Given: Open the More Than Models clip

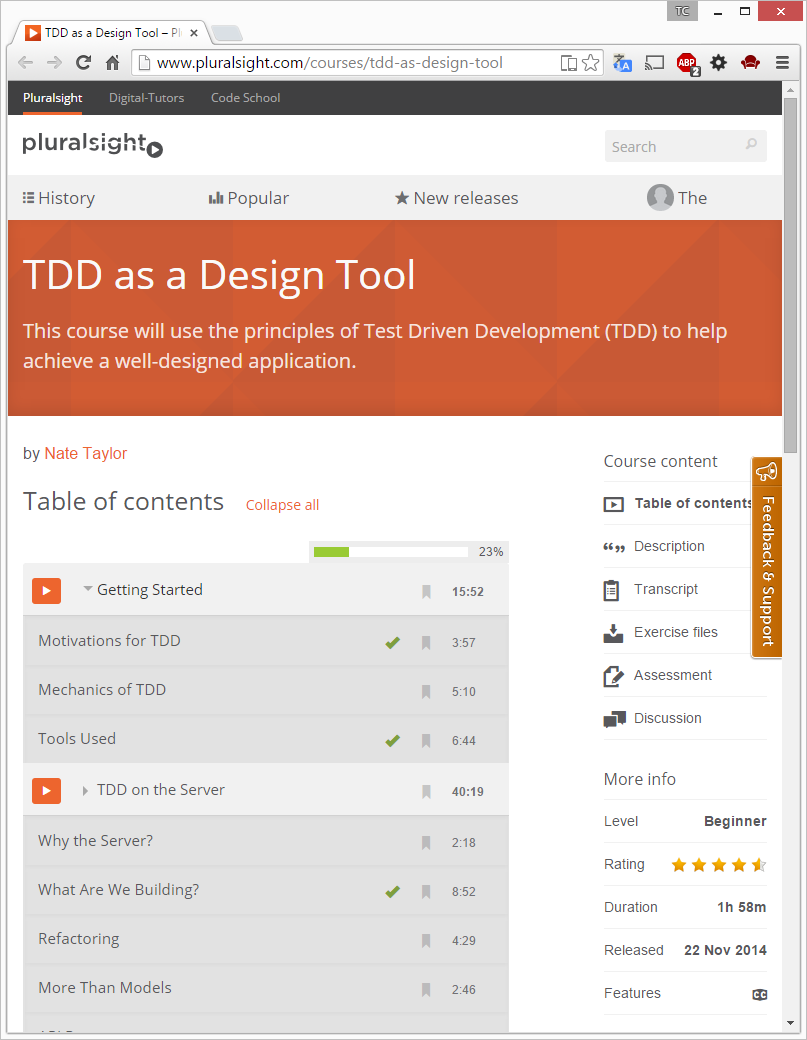Looking at the screenshot, I should tap(105, 988).
